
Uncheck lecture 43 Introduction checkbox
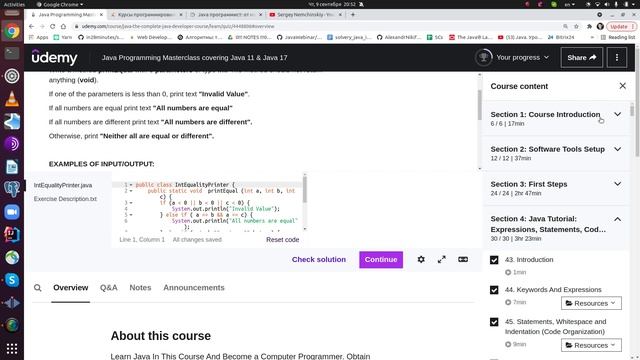click(x=494, y=260)
